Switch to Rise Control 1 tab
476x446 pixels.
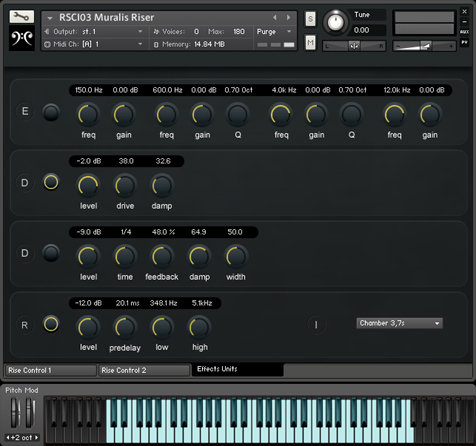(x=51, y=370)
